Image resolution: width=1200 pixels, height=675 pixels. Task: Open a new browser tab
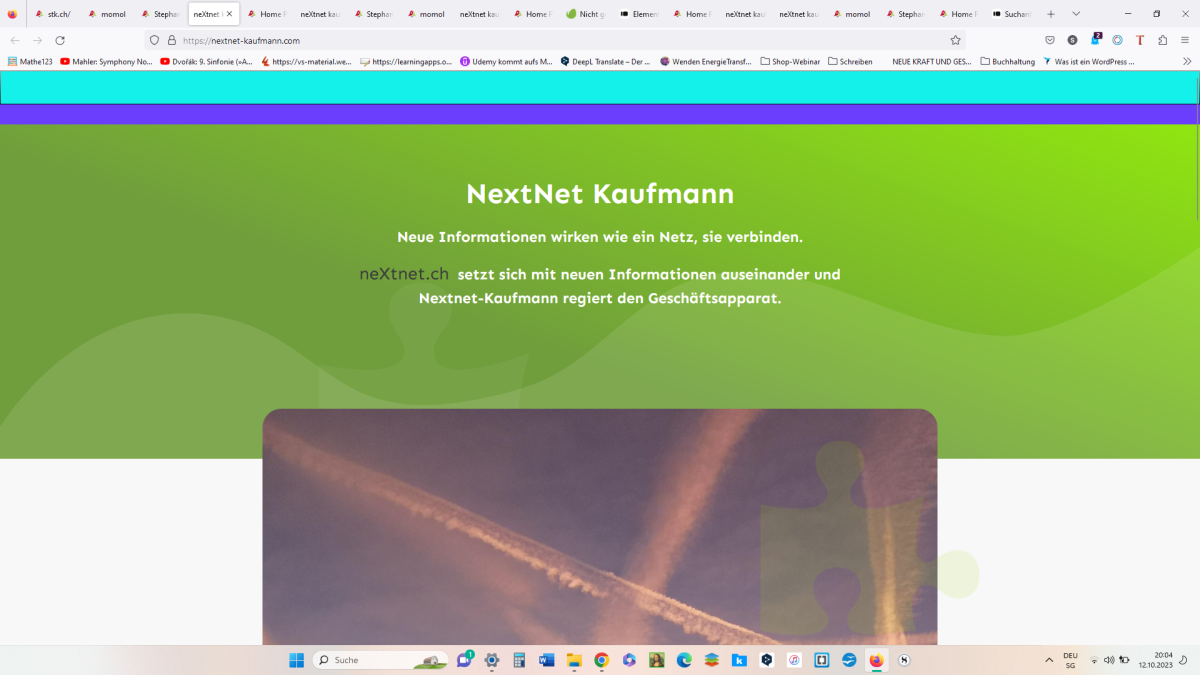1050,14
